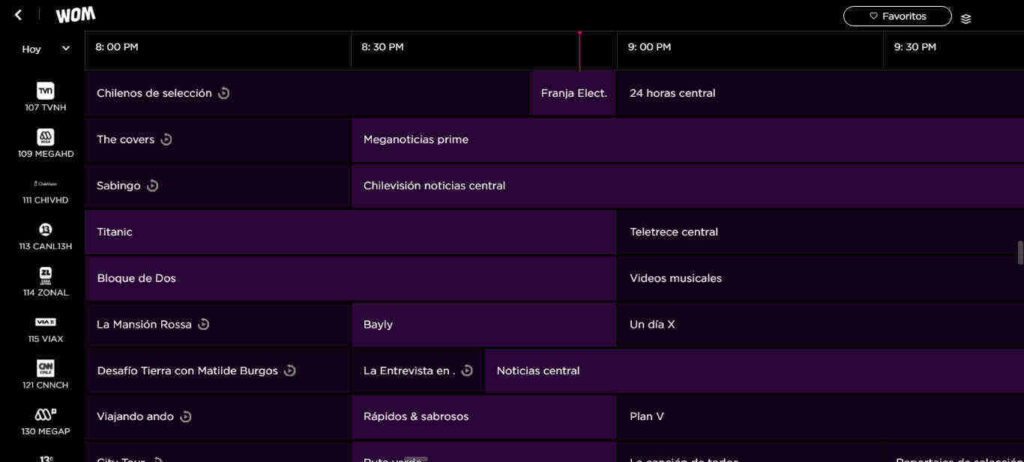1024x462 pixels.
Task: Open the Hoy day dropdown
Action: click(46, 48)
